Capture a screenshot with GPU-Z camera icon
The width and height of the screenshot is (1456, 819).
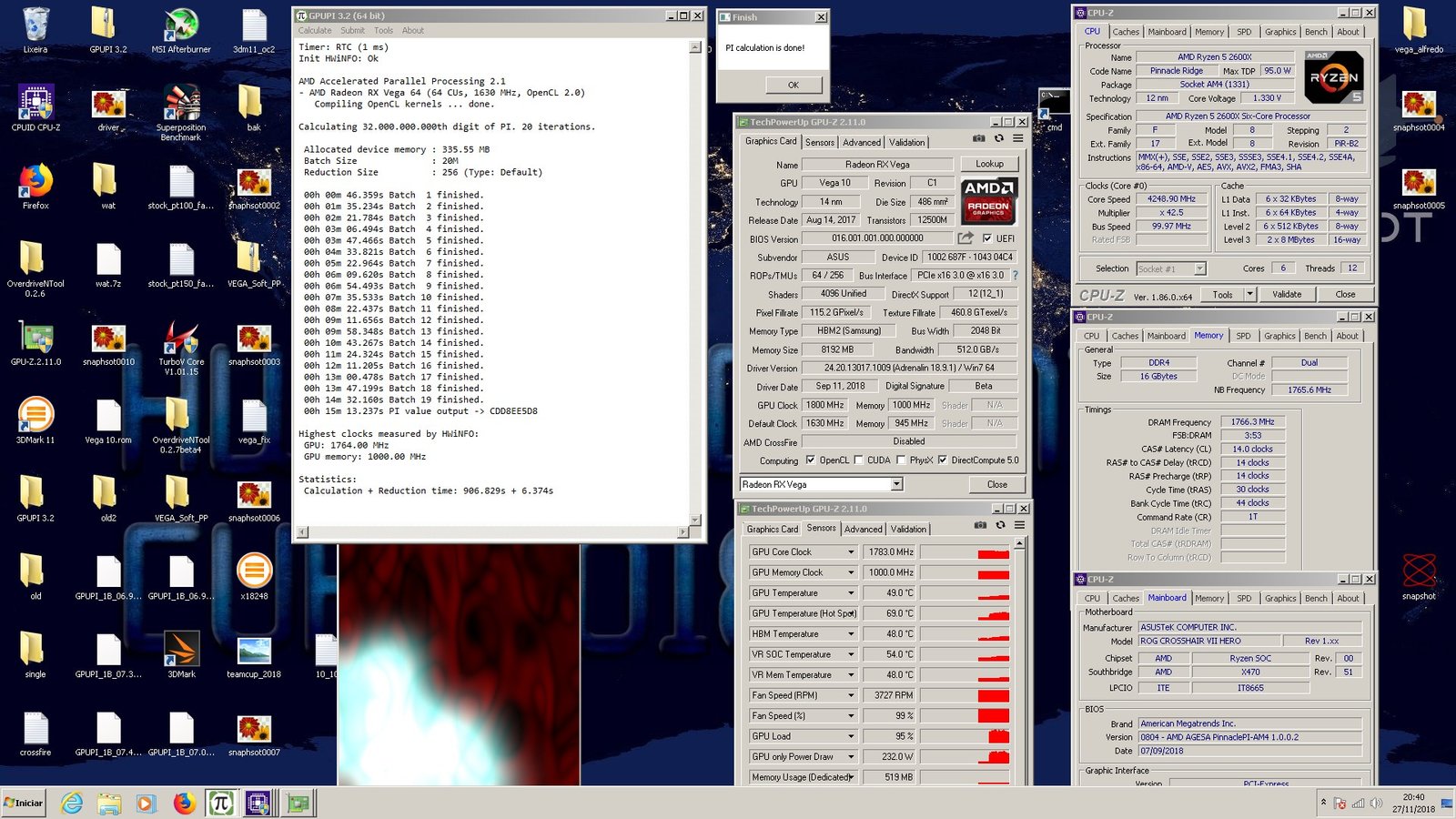coord(979,139)
